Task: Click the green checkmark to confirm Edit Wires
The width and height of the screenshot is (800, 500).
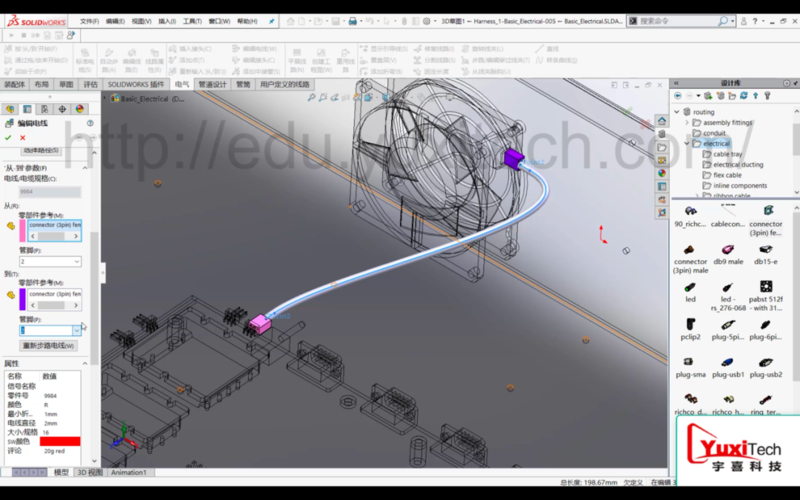Action: [8, 138]
